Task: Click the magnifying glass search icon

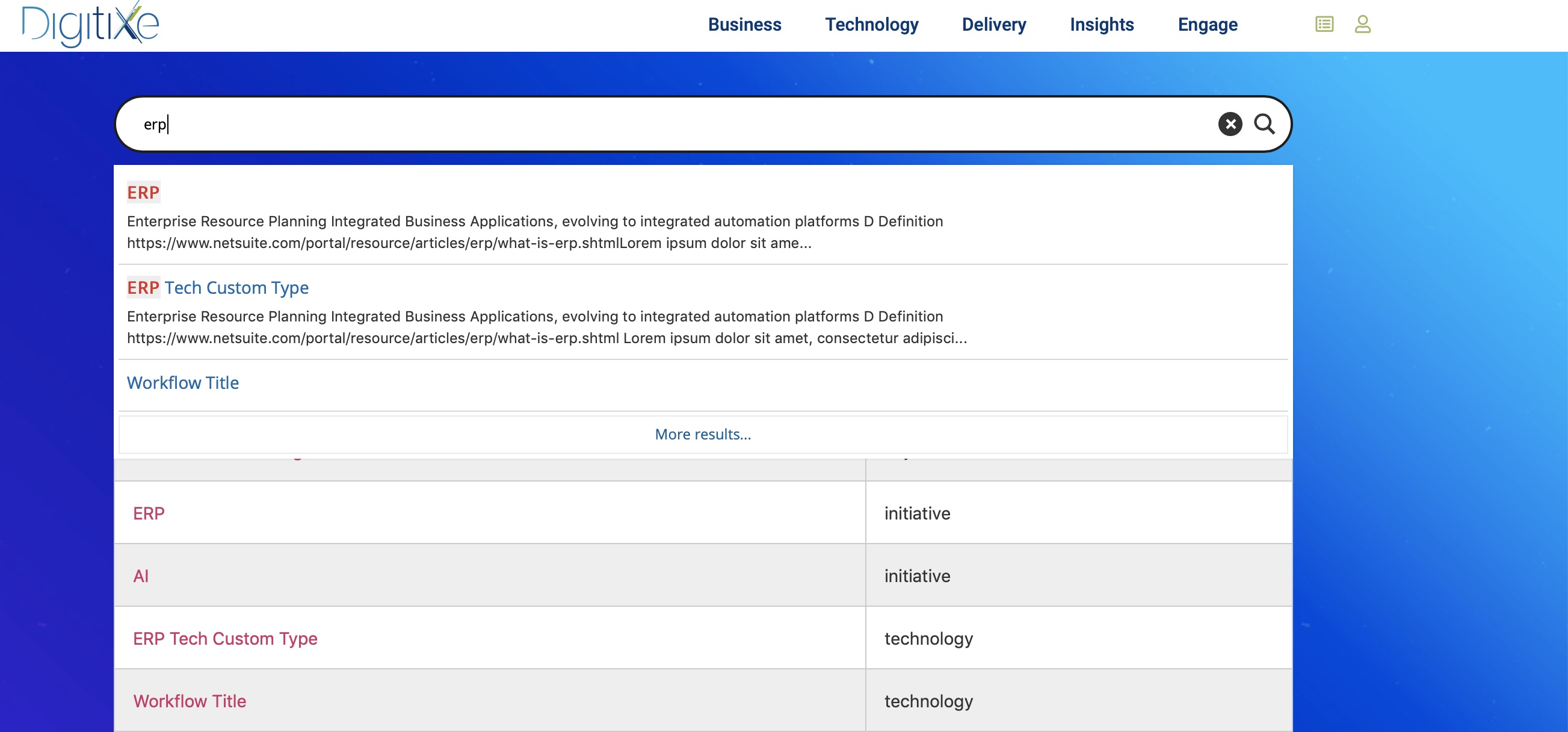Action: (1264, 124)
